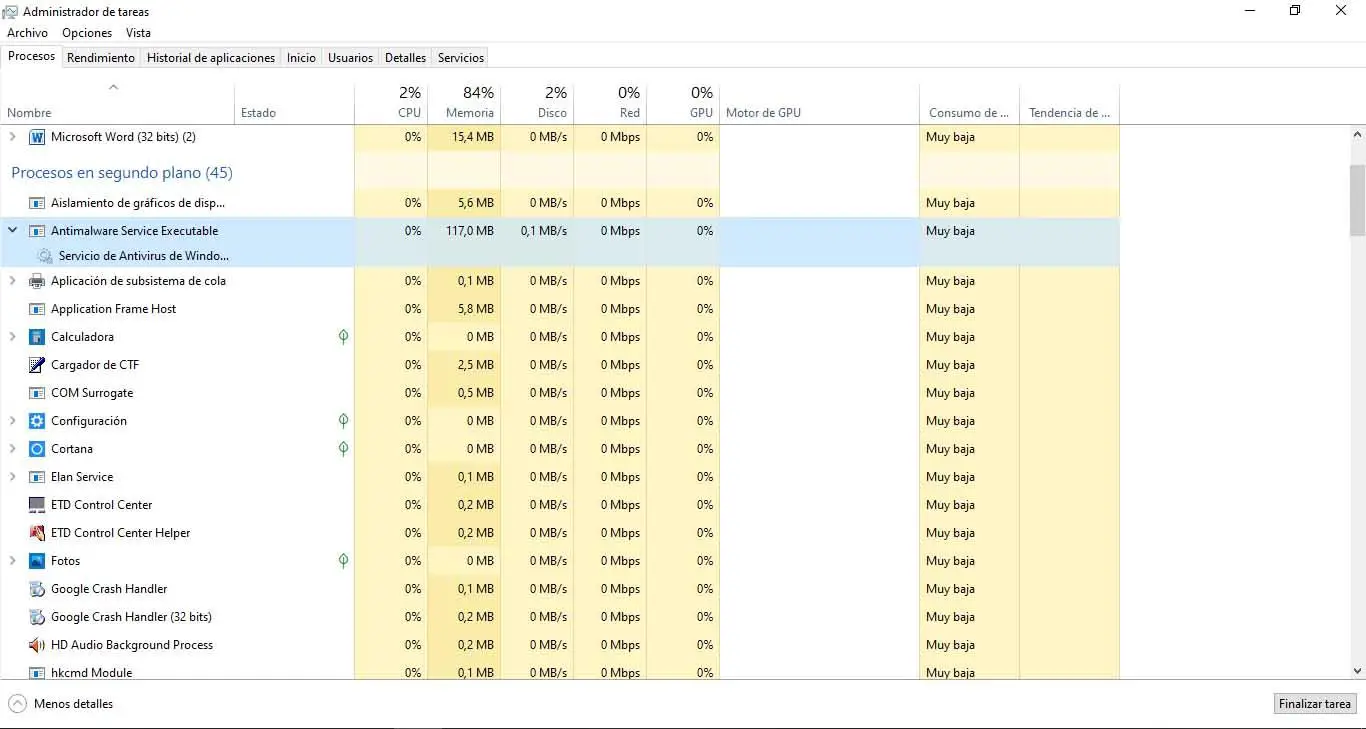The width and height of the screenshot is (1366, 729).
Task: Click the Cortana circle icon
Action: [37, 449]
